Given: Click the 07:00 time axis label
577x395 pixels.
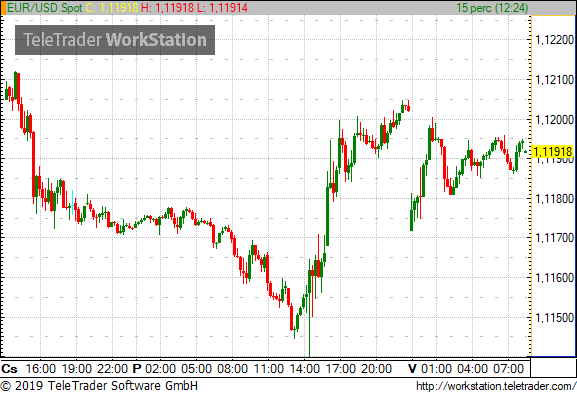Looking at the screenshot, I should click(x=509, y=368).
